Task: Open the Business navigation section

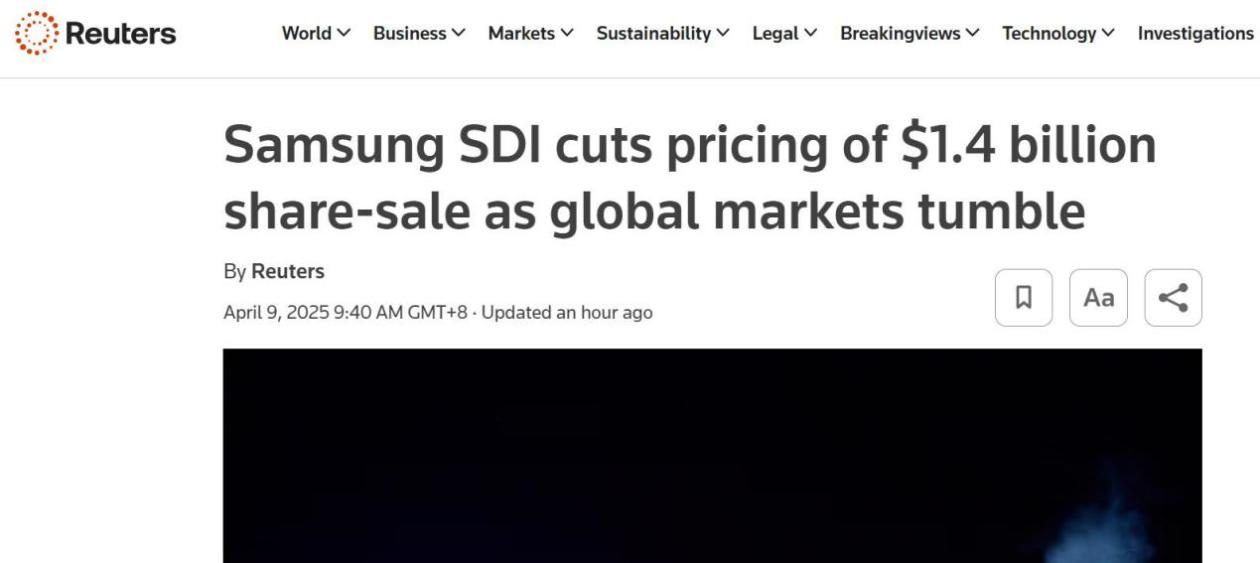Action: click(409, 33)
